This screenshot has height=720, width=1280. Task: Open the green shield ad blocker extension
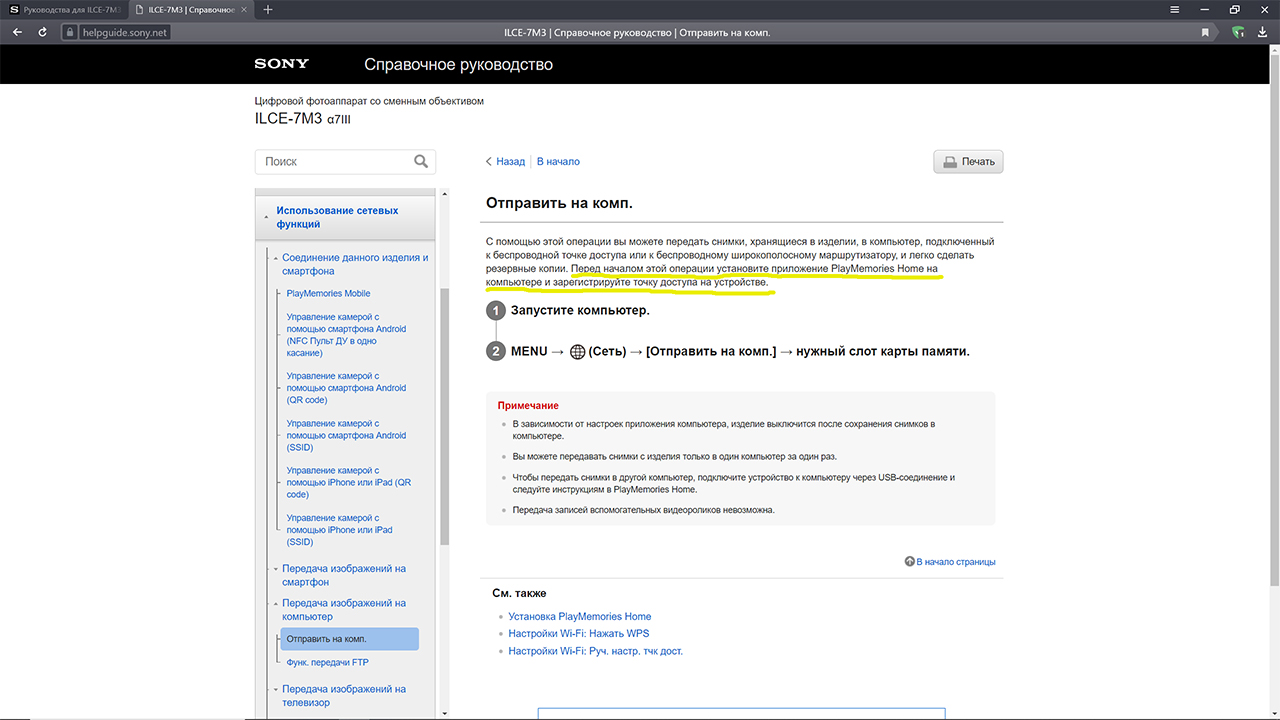pos(1237,32)
